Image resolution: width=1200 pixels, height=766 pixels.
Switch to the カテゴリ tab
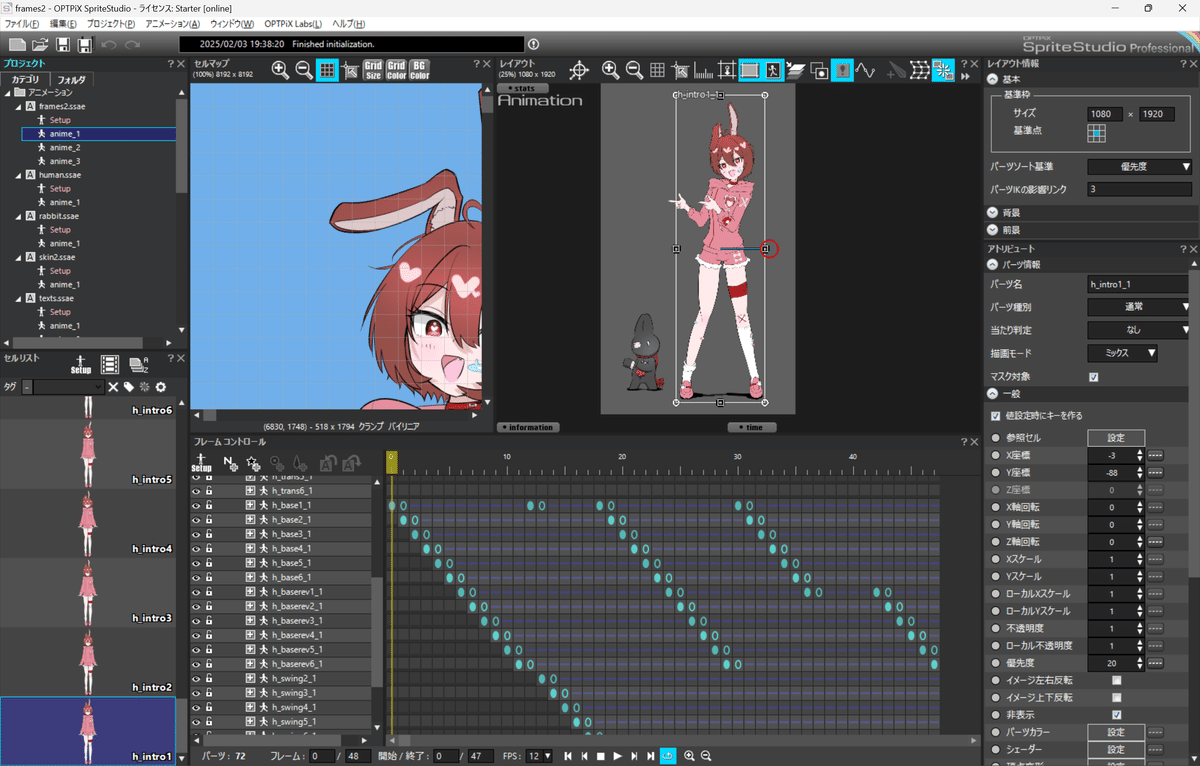[x=25, y=79]
